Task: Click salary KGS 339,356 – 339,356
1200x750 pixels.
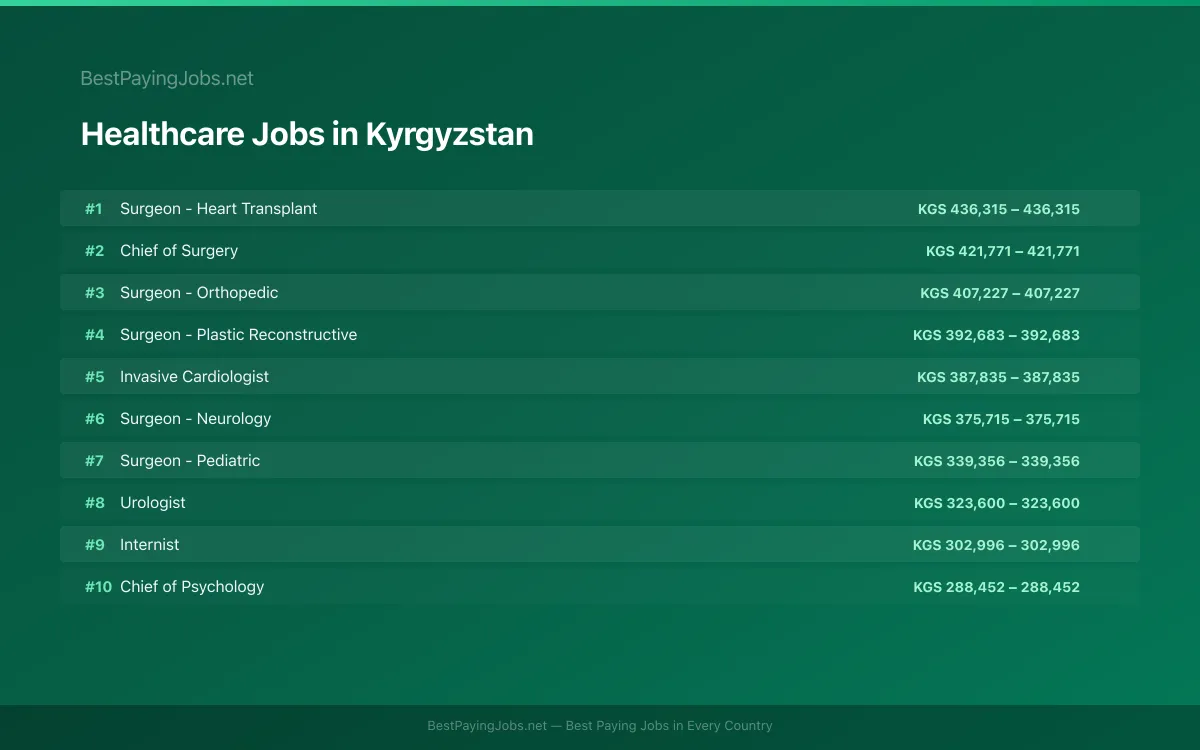Action: [997, 461]
